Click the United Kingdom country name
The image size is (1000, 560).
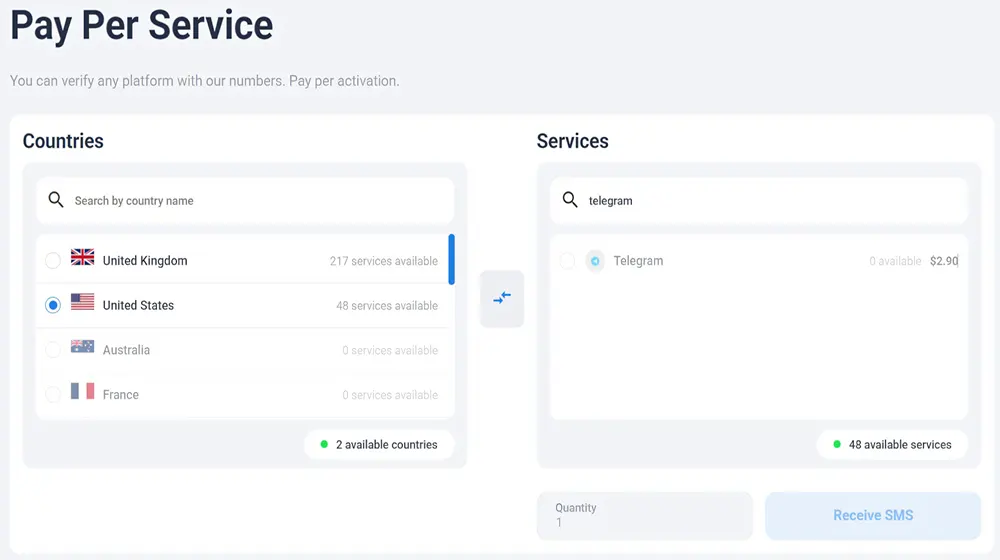click(x=145, y=261)
